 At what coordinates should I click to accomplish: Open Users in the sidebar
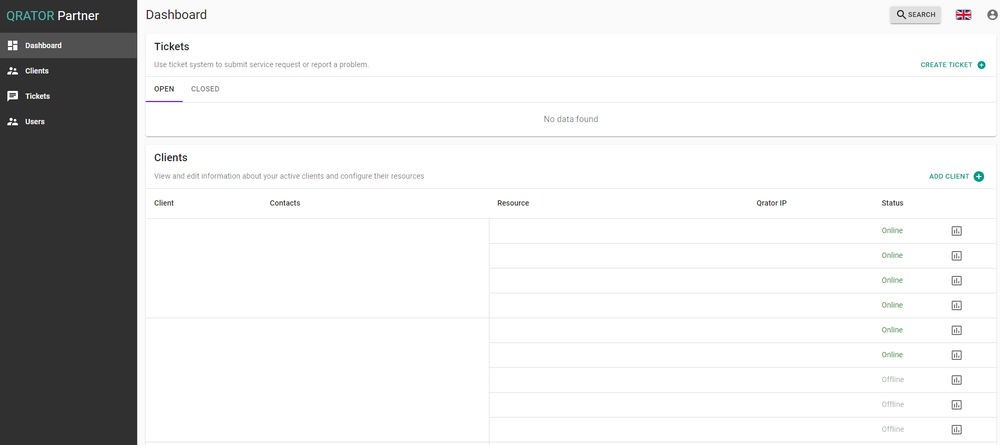pyautogui.click(x=68, y=121)
